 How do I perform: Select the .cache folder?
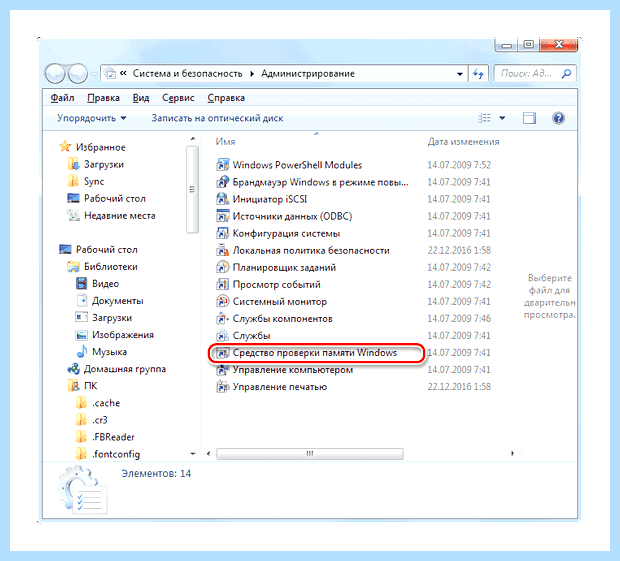[x=106, y=403]
